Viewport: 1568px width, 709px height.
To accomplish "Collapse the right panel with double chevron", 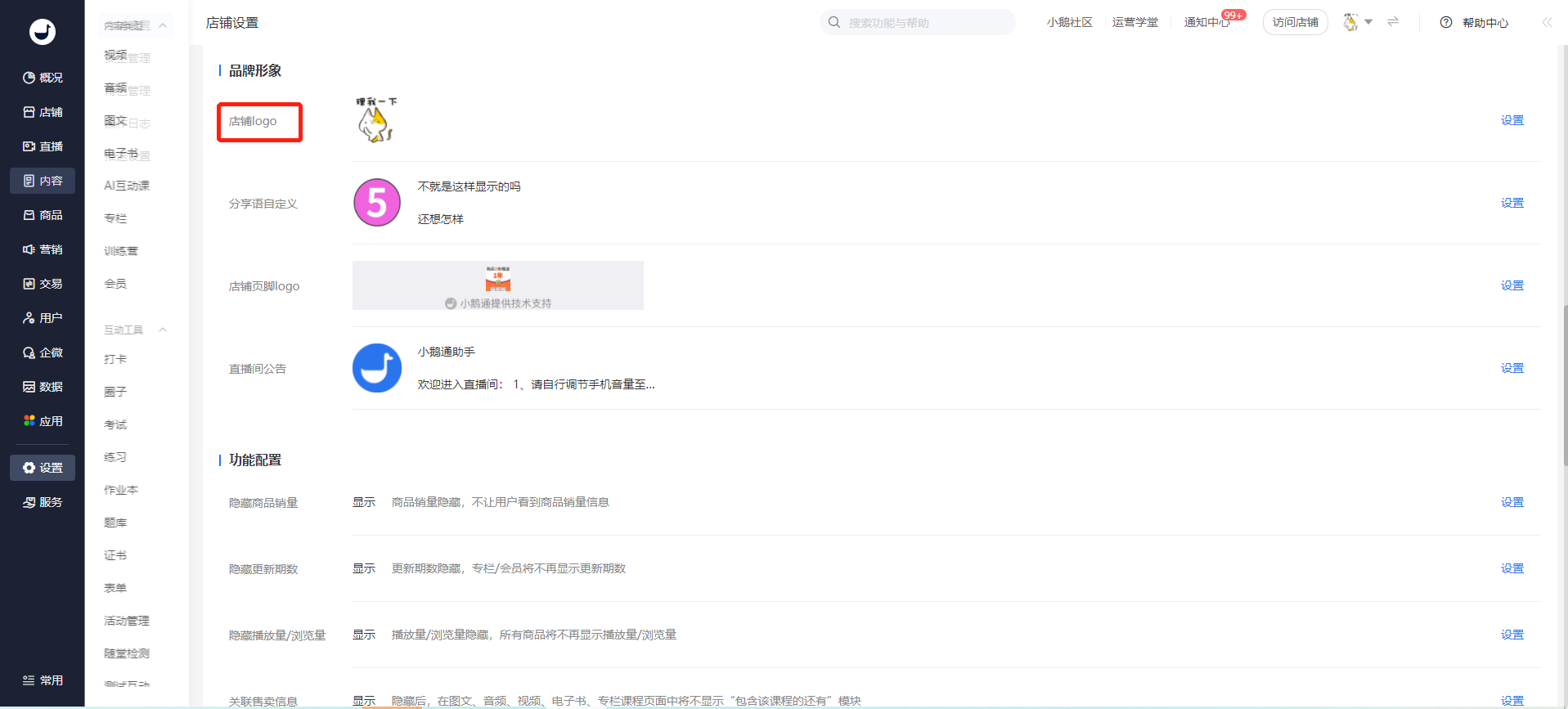I will (x=1547, y=23).
